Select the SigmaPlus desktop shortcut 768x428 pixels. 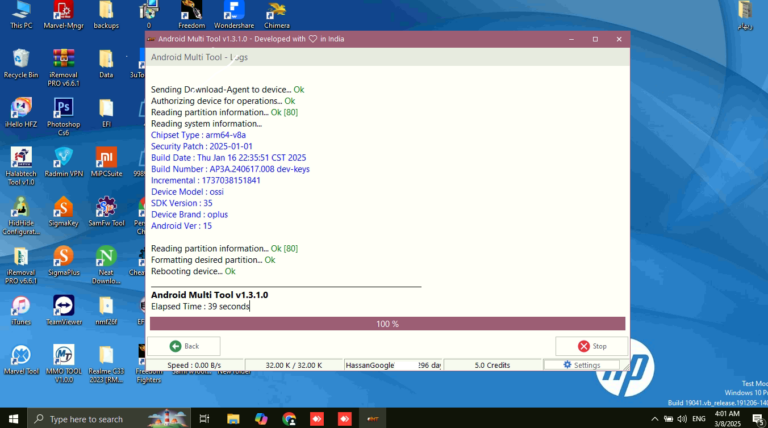(x=64, y=261)
